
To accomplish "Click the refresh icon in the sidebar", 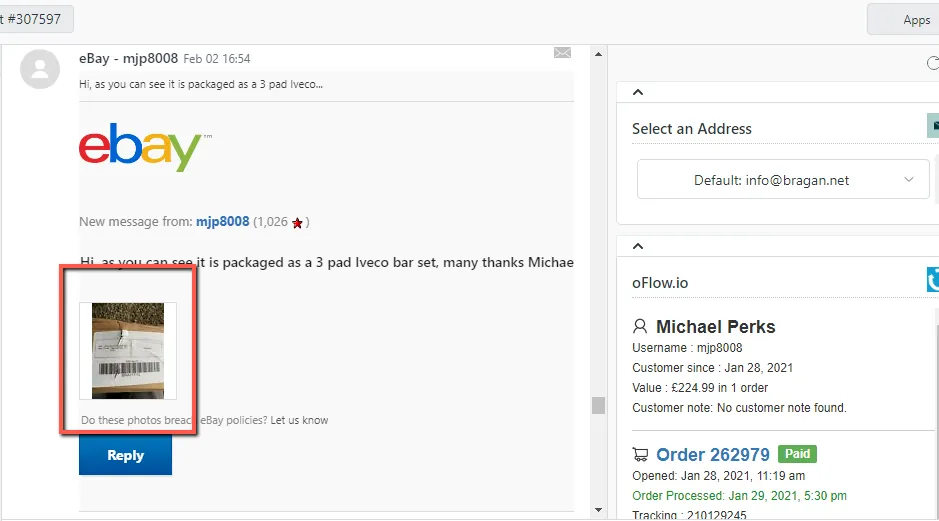I will [932, 63].
